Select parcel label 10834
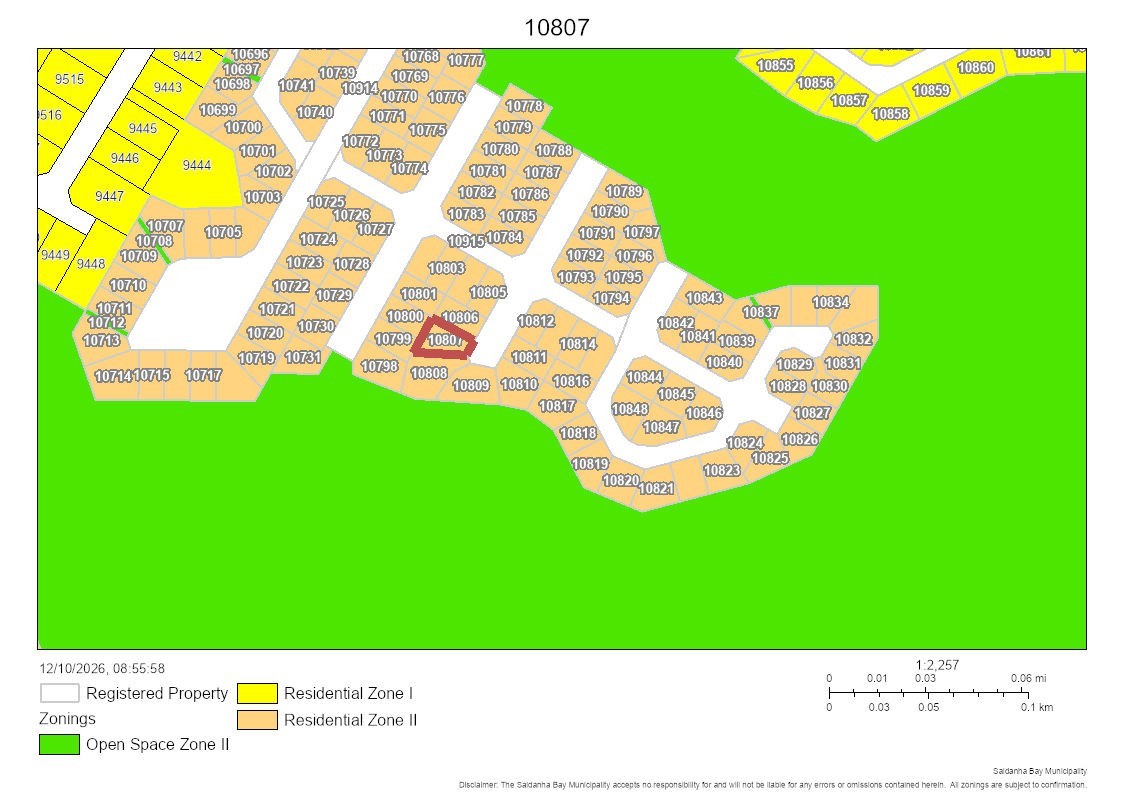Viewport: 1123px width, 794px height. (x=831, y=302)
